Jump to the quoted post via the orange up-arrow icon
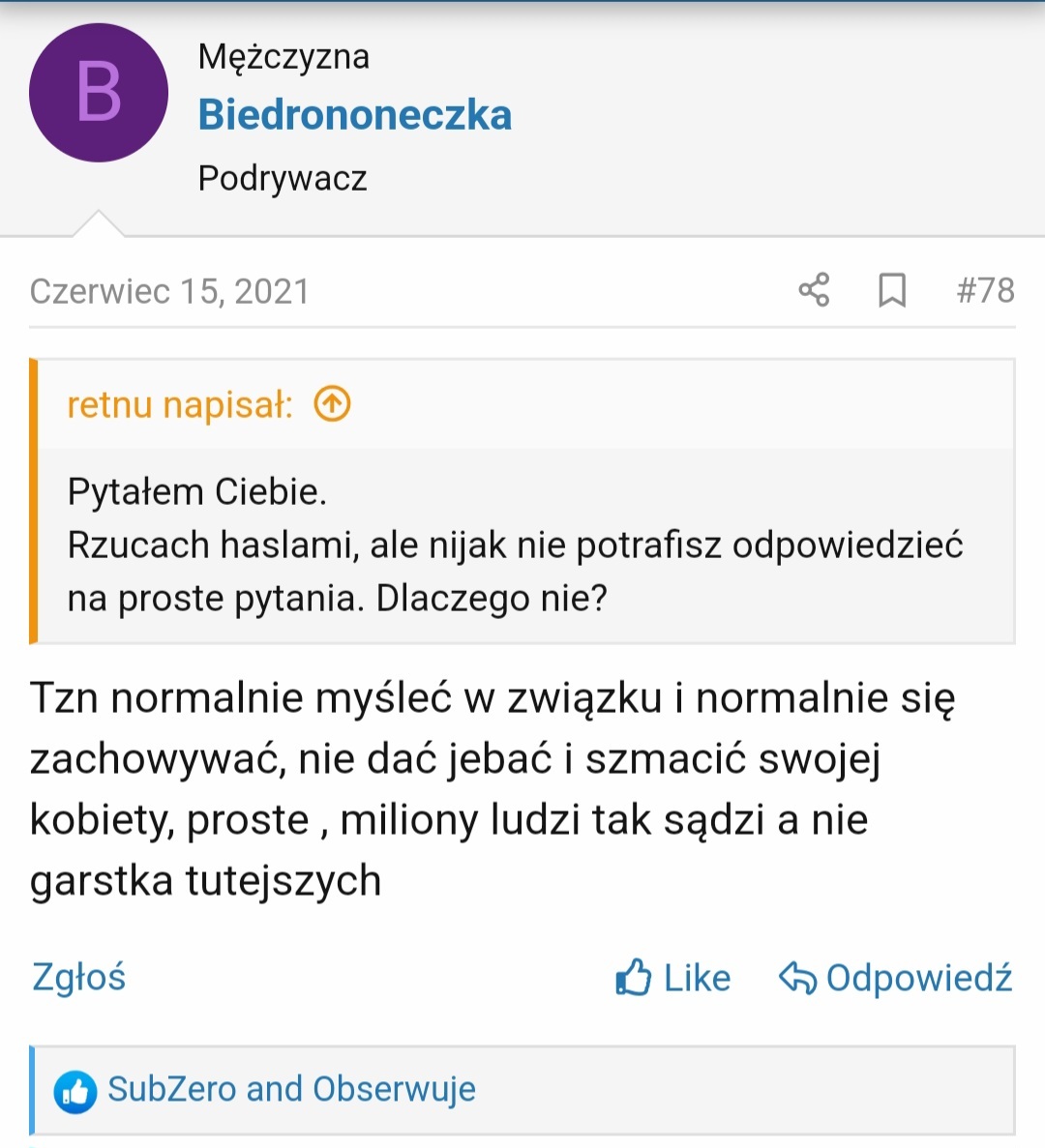Image resolution: width=1045 pixels, height=1148 pixels. coord(333,403)
